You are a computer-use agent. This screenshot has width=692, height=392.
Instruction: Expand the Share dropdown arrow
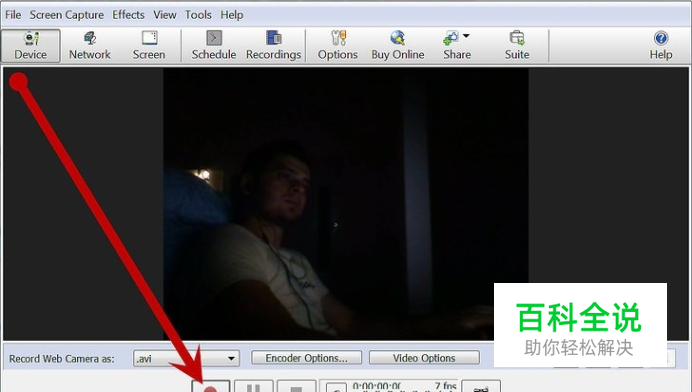click(x=466, y=36)
